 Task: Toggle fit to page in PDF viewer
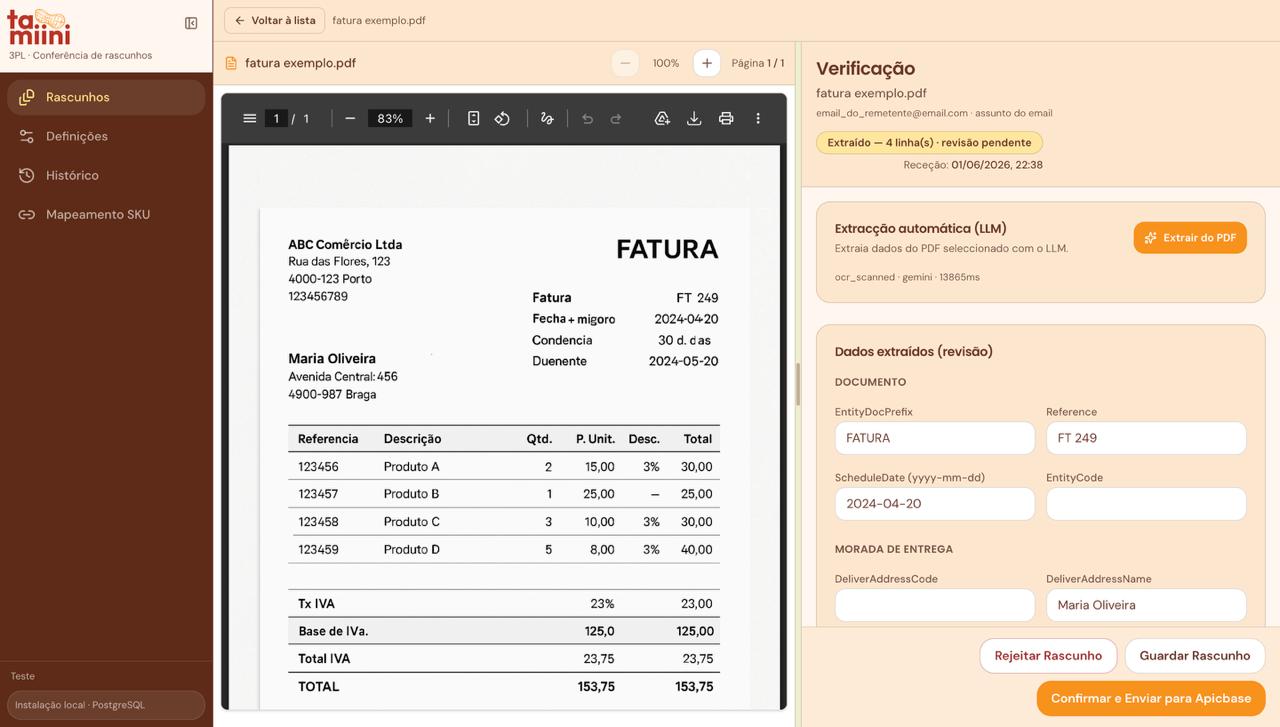click(473, 118)
